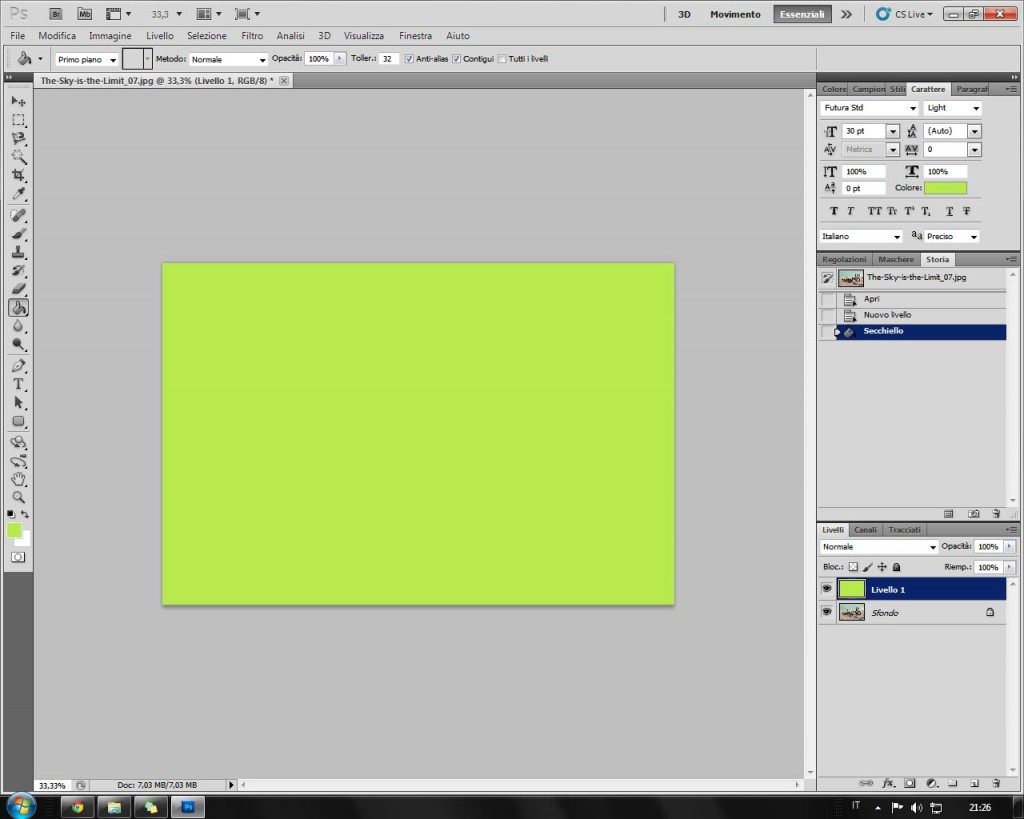Click the Clone Stamp tool
The height and width of the screenshot is (819, 1024).
pos(18,252)
